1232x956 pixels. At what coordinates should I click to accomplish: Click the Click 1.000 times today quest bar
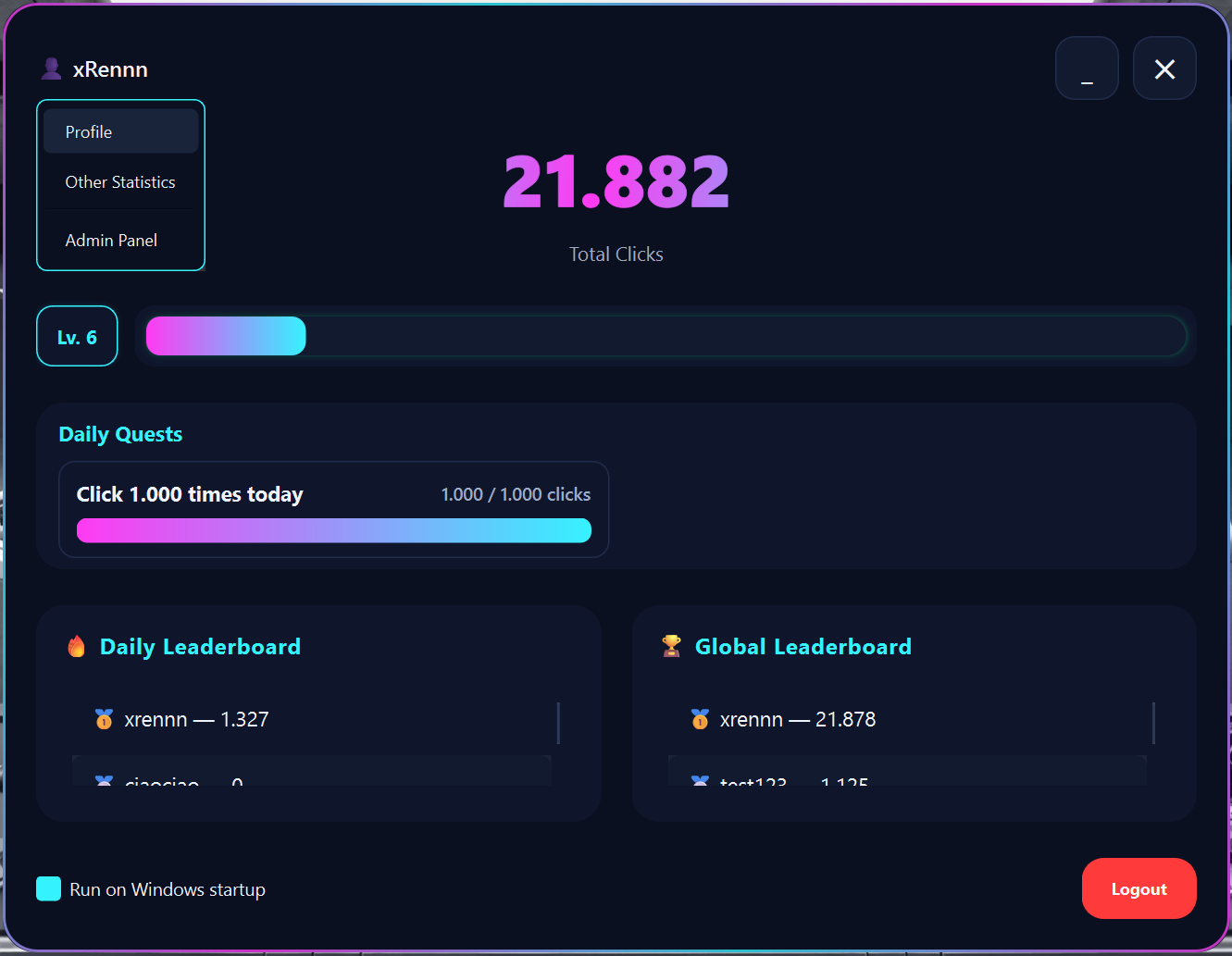coord(333,530)
